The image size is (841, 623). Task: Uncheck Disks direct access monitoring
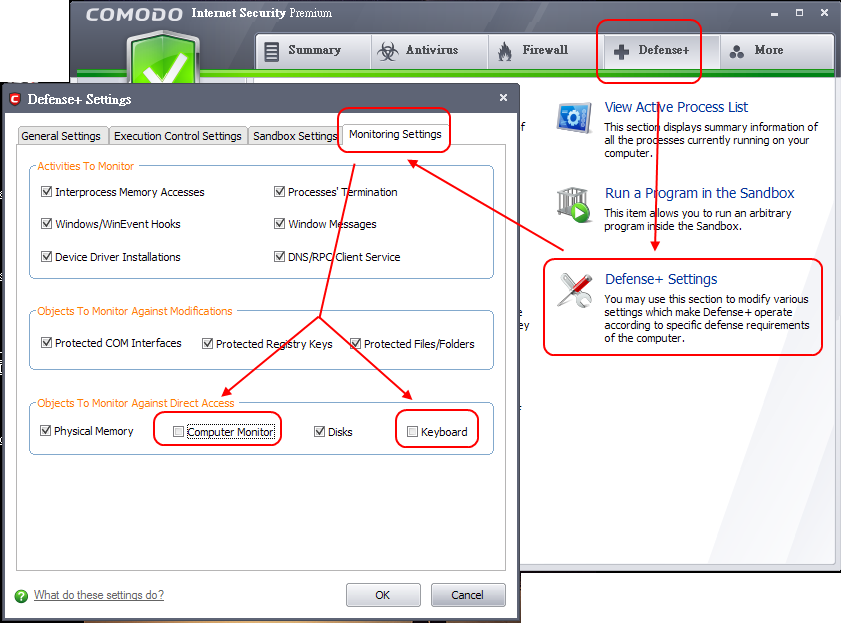coord(320,432)
